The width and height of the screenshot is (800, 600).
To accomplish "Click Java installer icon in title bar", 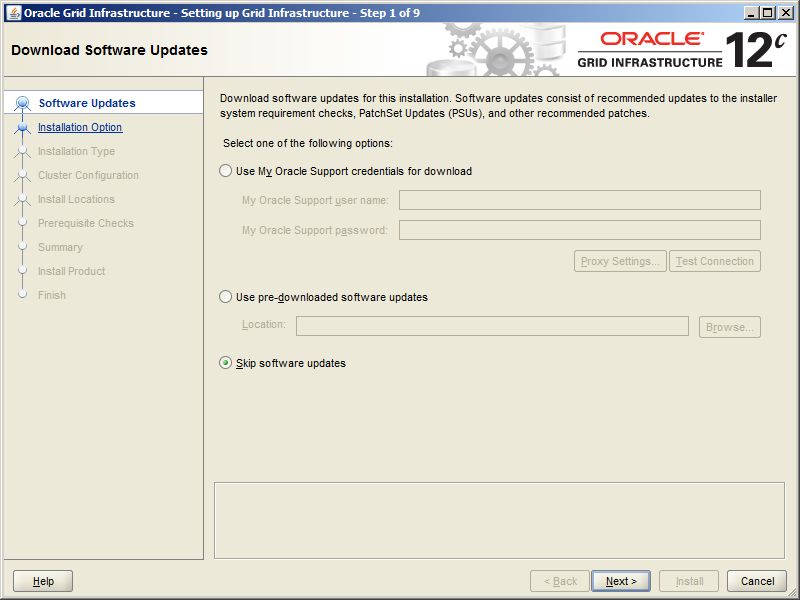I will pos(13,13).
